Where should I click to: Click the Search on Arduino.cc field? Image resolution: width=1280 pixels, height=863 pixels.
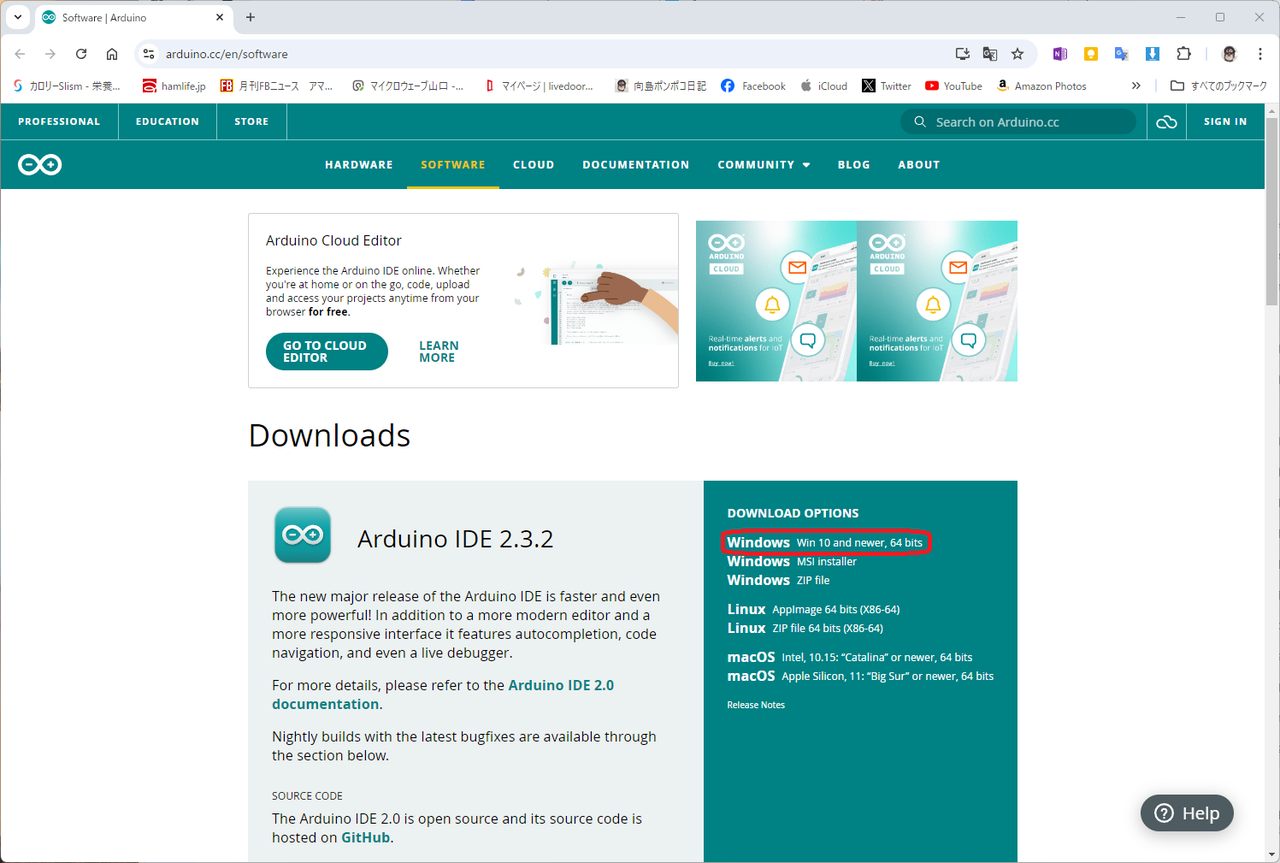1018,121
